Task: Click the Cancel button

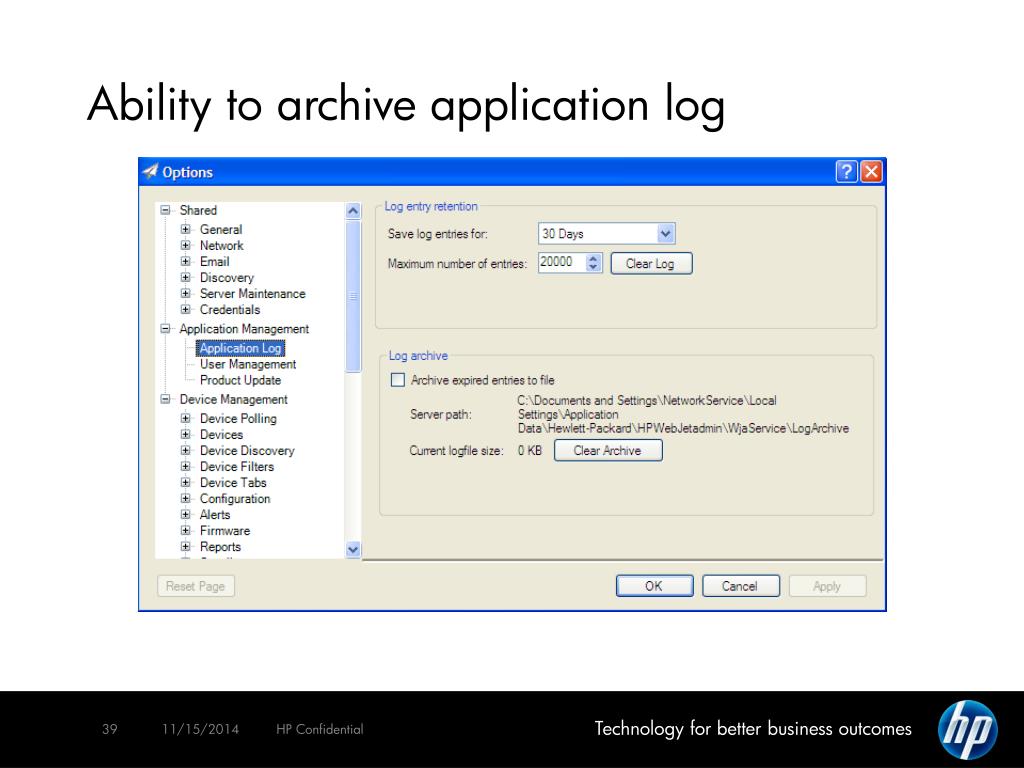Action: 741,586
